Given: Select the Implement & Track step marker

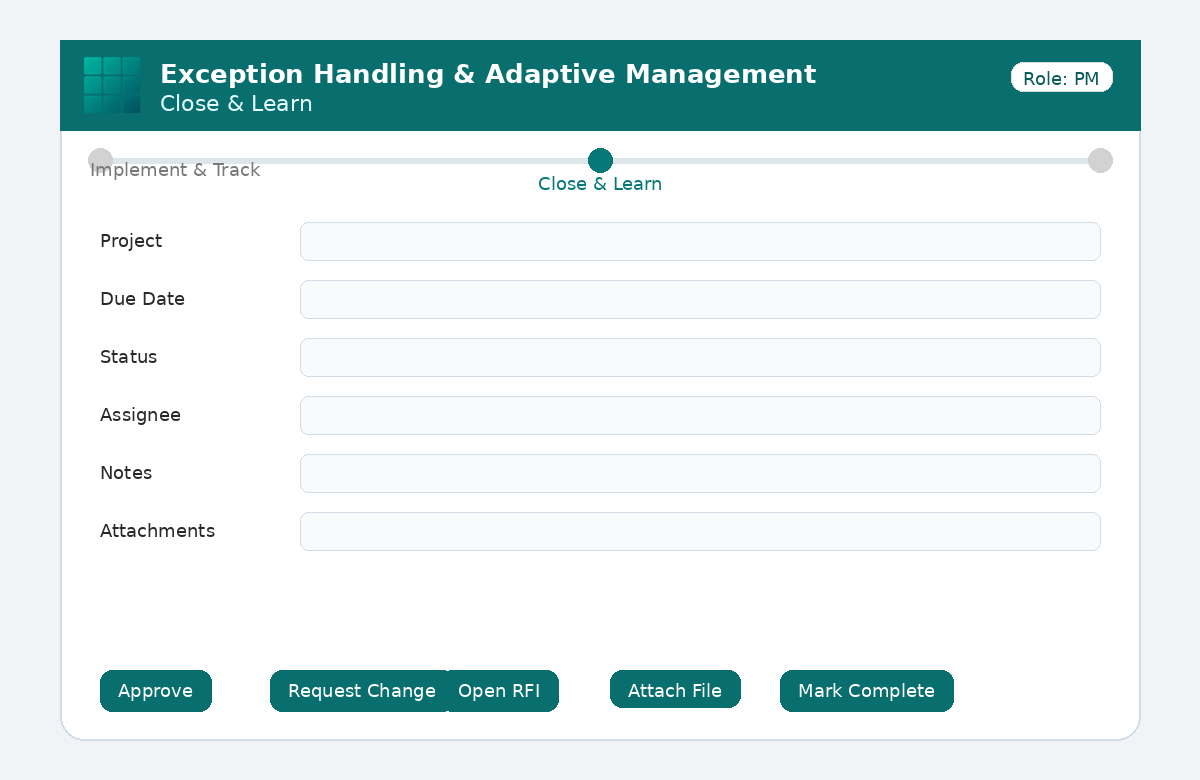Looking at the screenshot, I should coord(100,160).
